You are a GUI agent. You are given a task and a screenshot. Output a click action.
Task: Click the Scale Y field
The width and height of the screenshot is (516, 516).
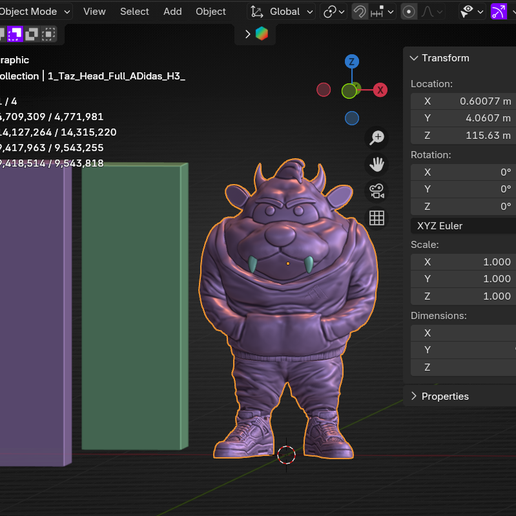pyautogui.click(x=463, y=279)
